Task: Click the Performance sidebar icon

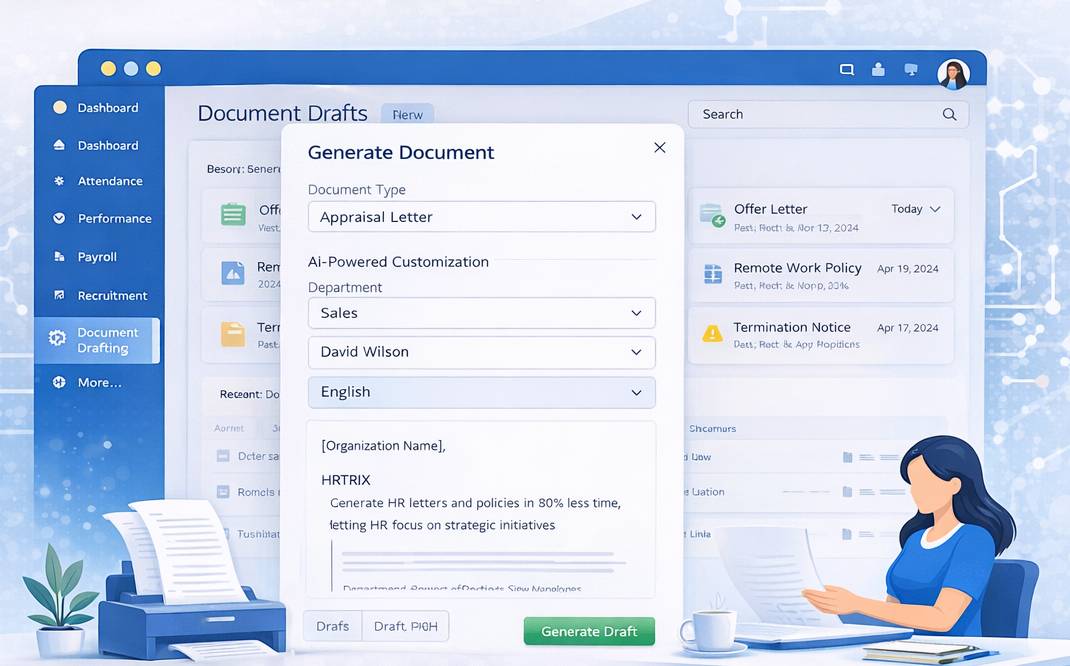Action: point(59,218)
